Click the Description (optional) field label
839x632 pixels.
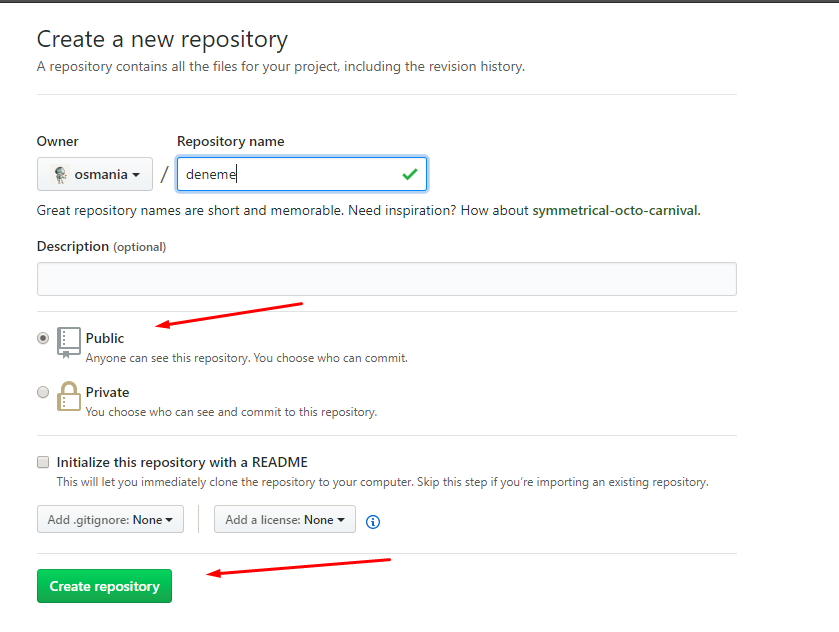101,246
